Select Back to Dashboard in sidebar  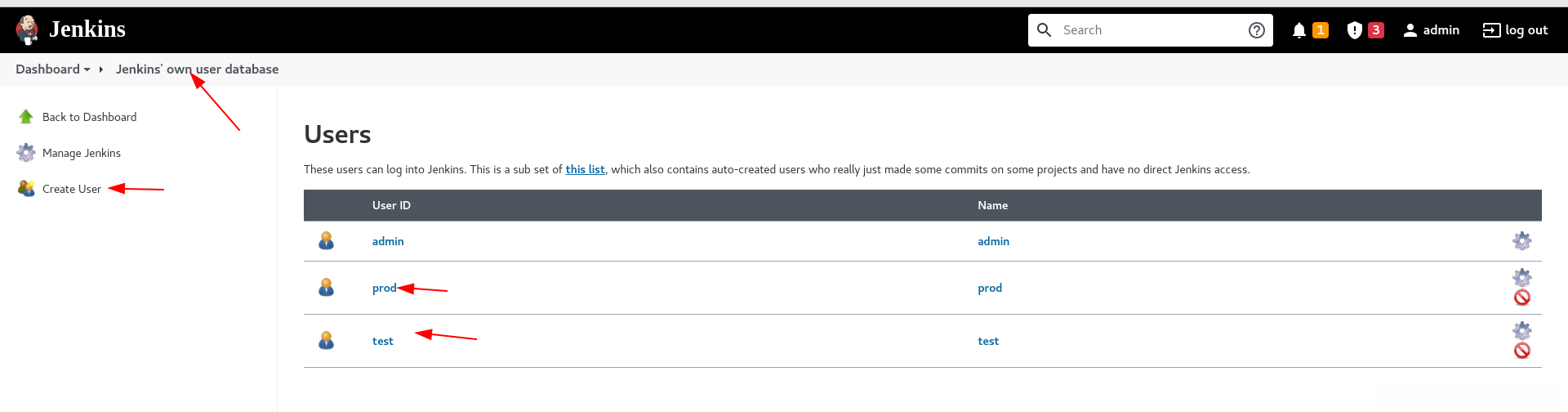pos(89,117)
